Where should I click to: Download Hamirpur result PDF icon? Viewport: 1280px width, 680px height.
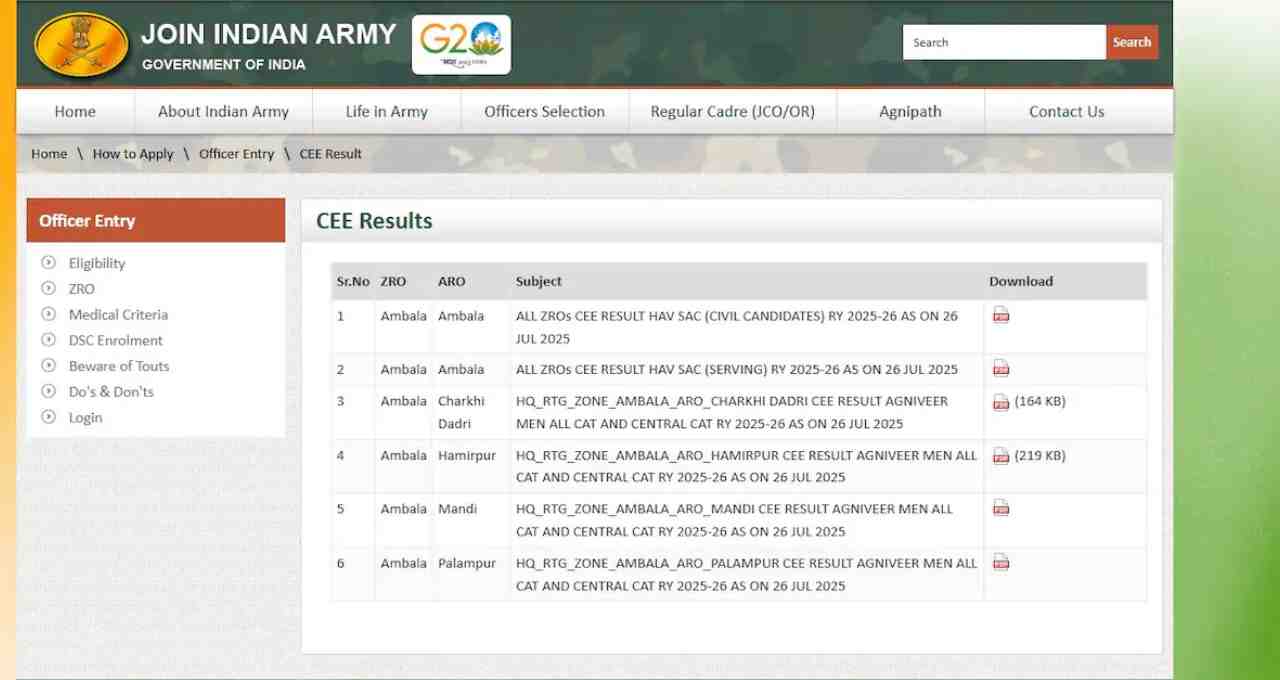pos(1001,456)
